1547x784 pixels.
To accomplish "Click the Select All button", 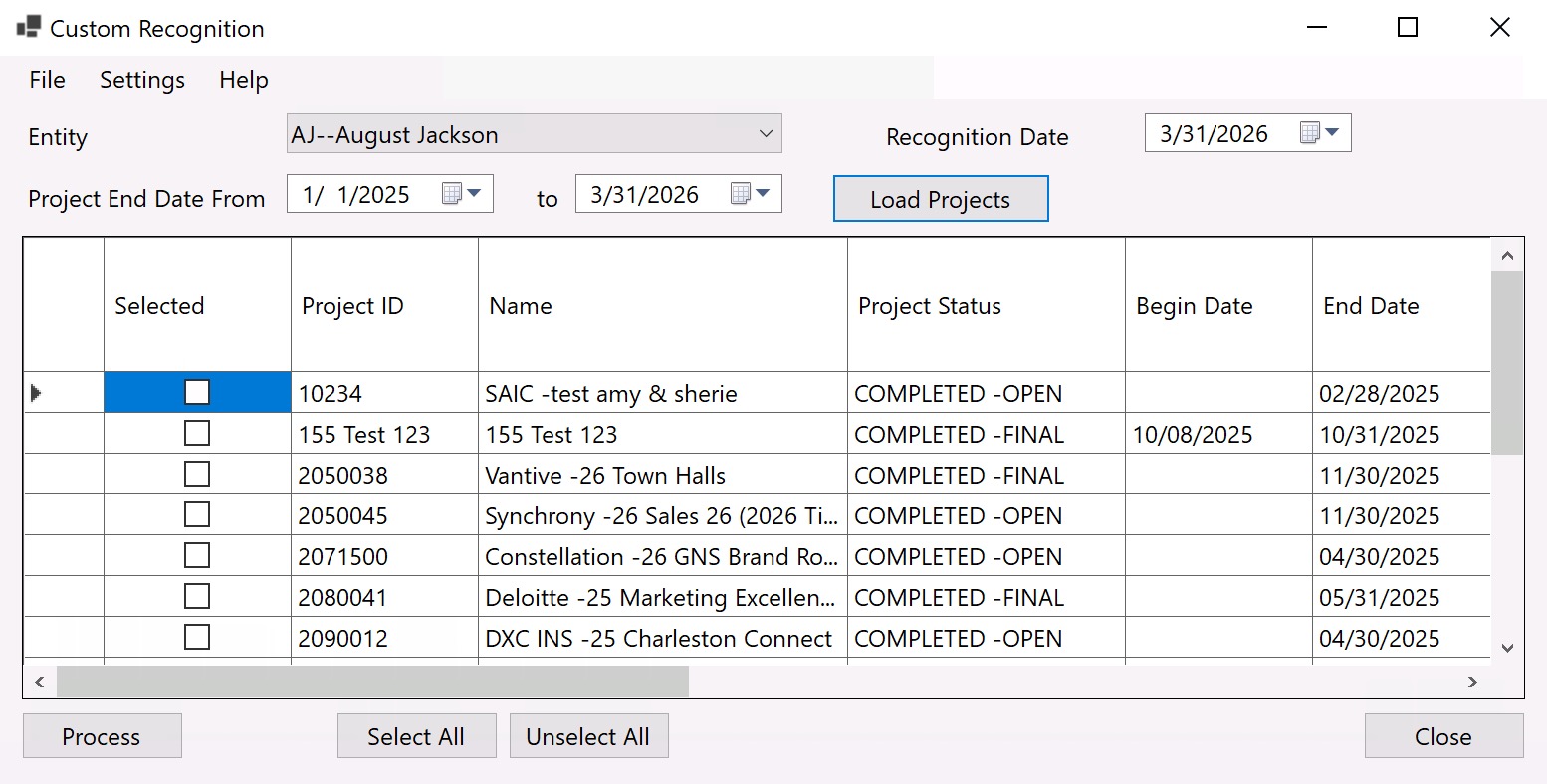I will pos(416,736).
